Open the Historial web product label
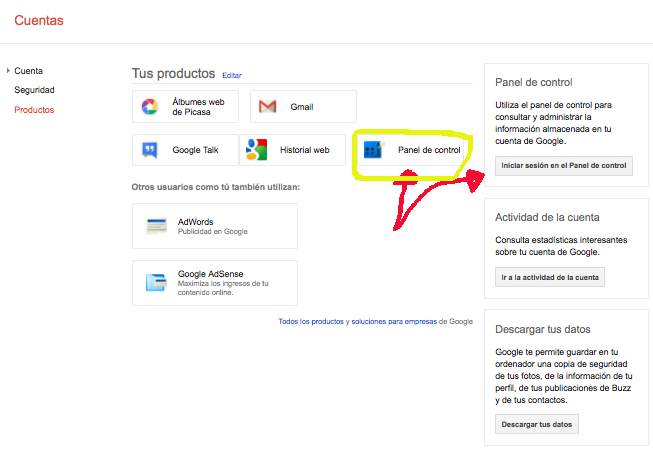 (304, 150)
